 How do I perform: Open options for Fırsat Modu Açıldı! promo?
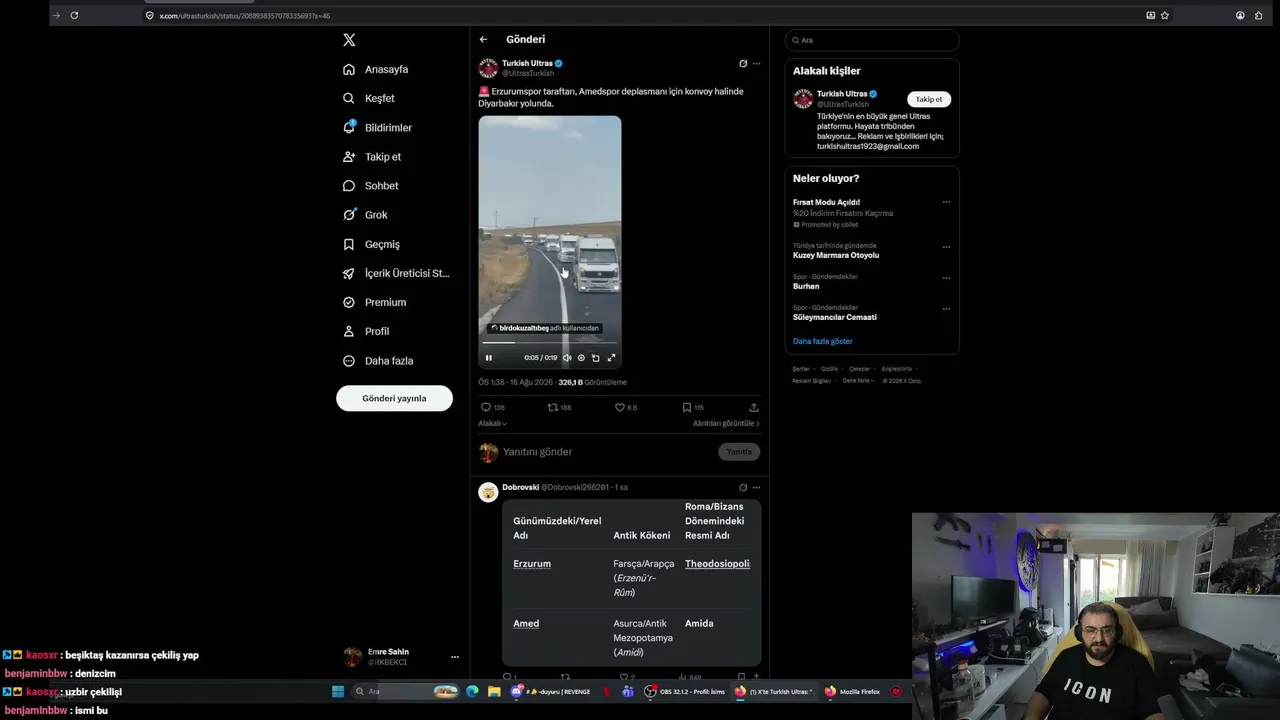(x=946, y=202)
